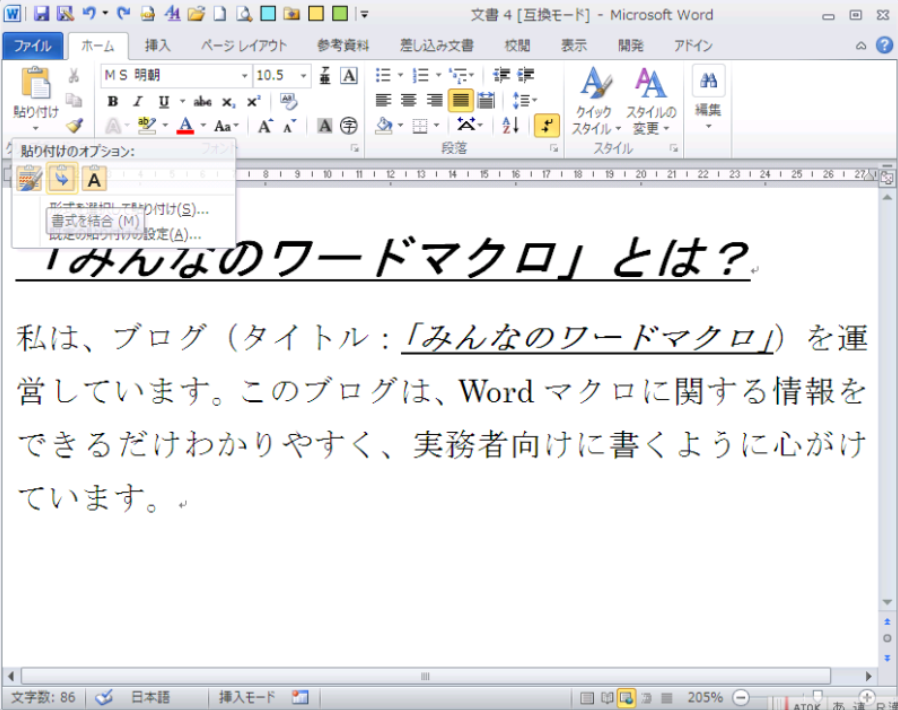Click 挿入モード in the status bar
898x710 pixels.
coord(250,697)
